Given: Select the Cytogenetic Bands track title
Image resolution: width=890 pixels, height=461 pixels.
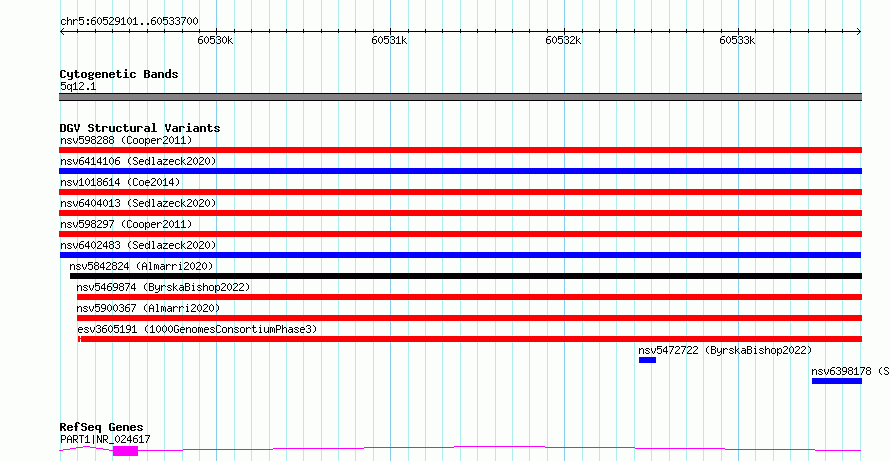Looking at the screenshot, I should 119,74.
